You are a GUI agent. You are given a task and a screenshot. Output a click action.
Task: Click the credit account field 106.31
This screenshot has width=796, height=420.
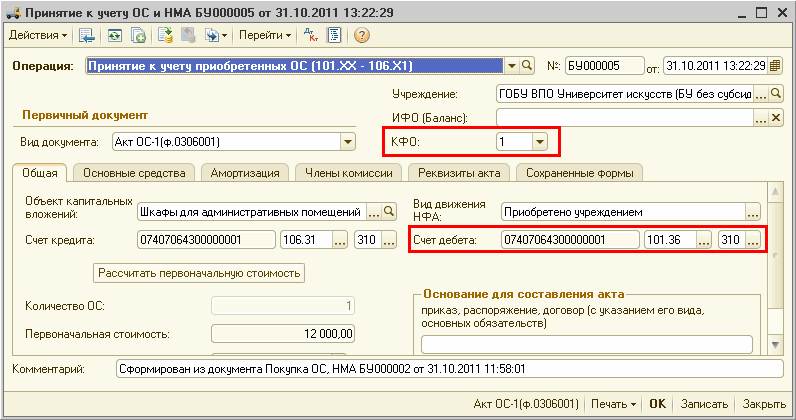[x=307, y=240]
